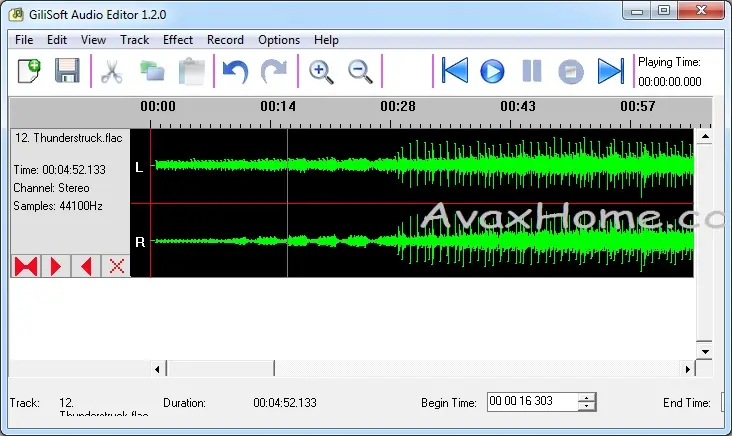This screenshot has width=732, height=436.
Task: Jump to start with skip-back button
Action: tap(454, 70)
